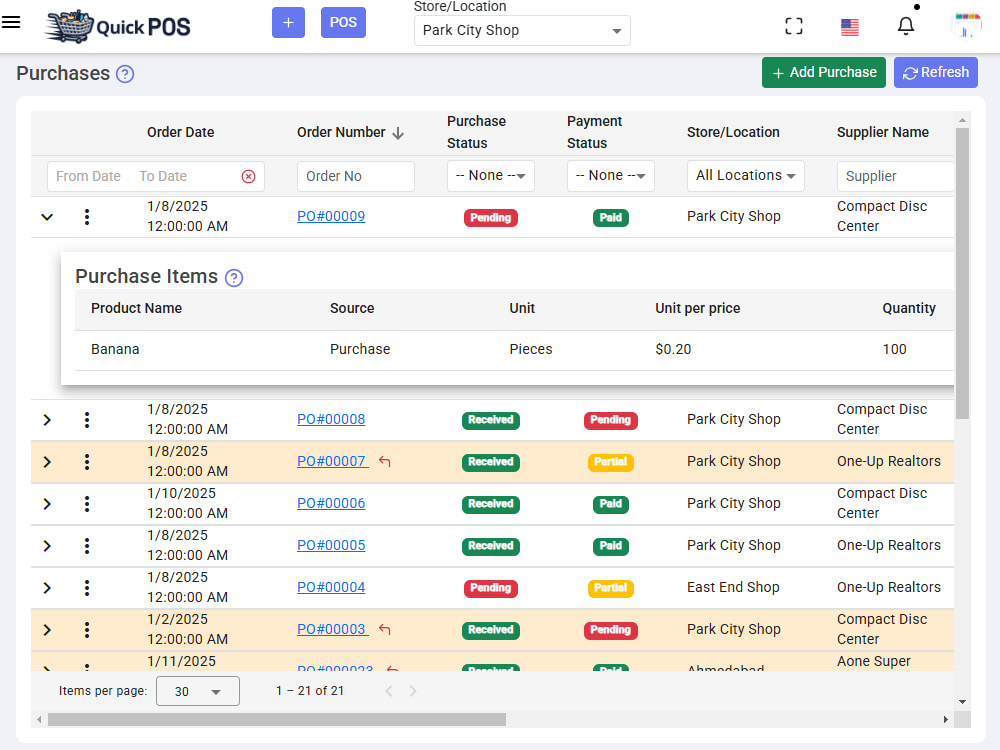The image size is (1000, 750).
Task: Click the scroll right arrow at table bottom
Action: pyautogui.click(x=946, y=720)
